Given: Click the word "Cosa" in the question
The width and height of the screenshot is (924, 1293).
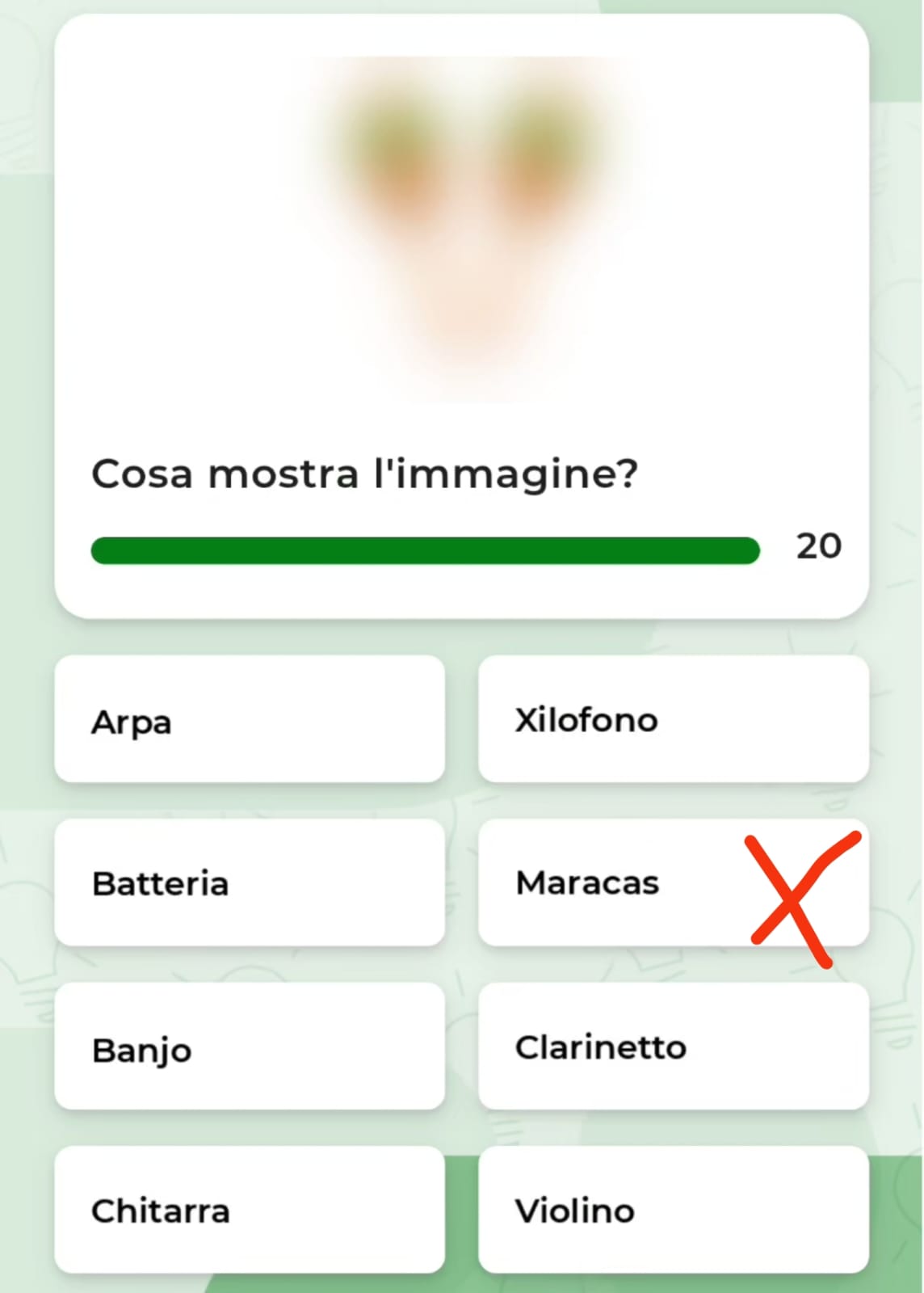Looking at the screenshot, I should tap(142, 474).
